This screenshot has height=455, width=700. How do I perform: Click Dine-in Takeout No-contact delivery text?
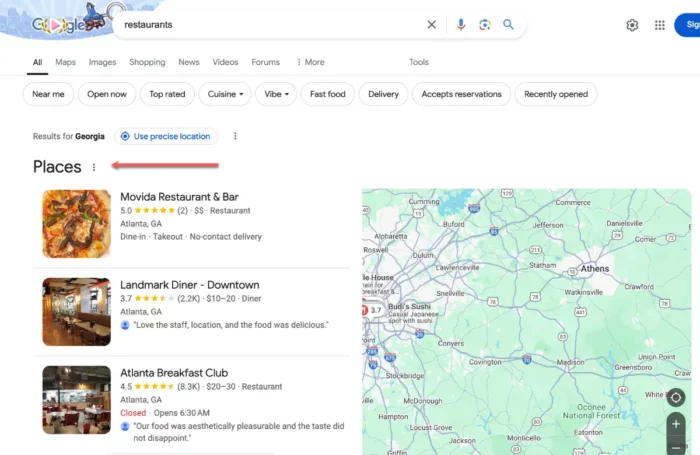coord(191,237)
